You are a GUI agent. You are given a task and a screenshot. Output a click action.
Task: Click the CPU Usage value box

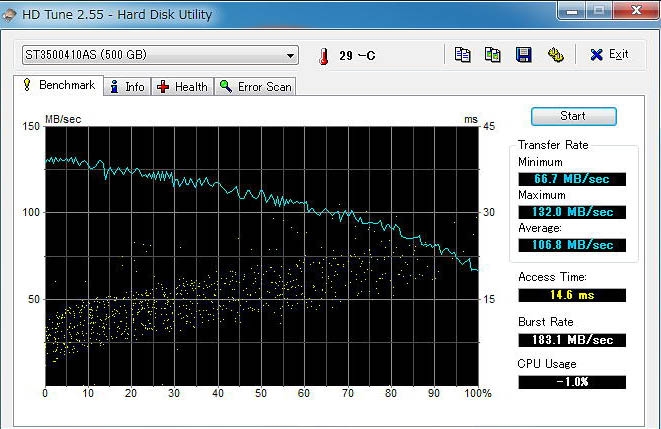(x=572, y=382)
